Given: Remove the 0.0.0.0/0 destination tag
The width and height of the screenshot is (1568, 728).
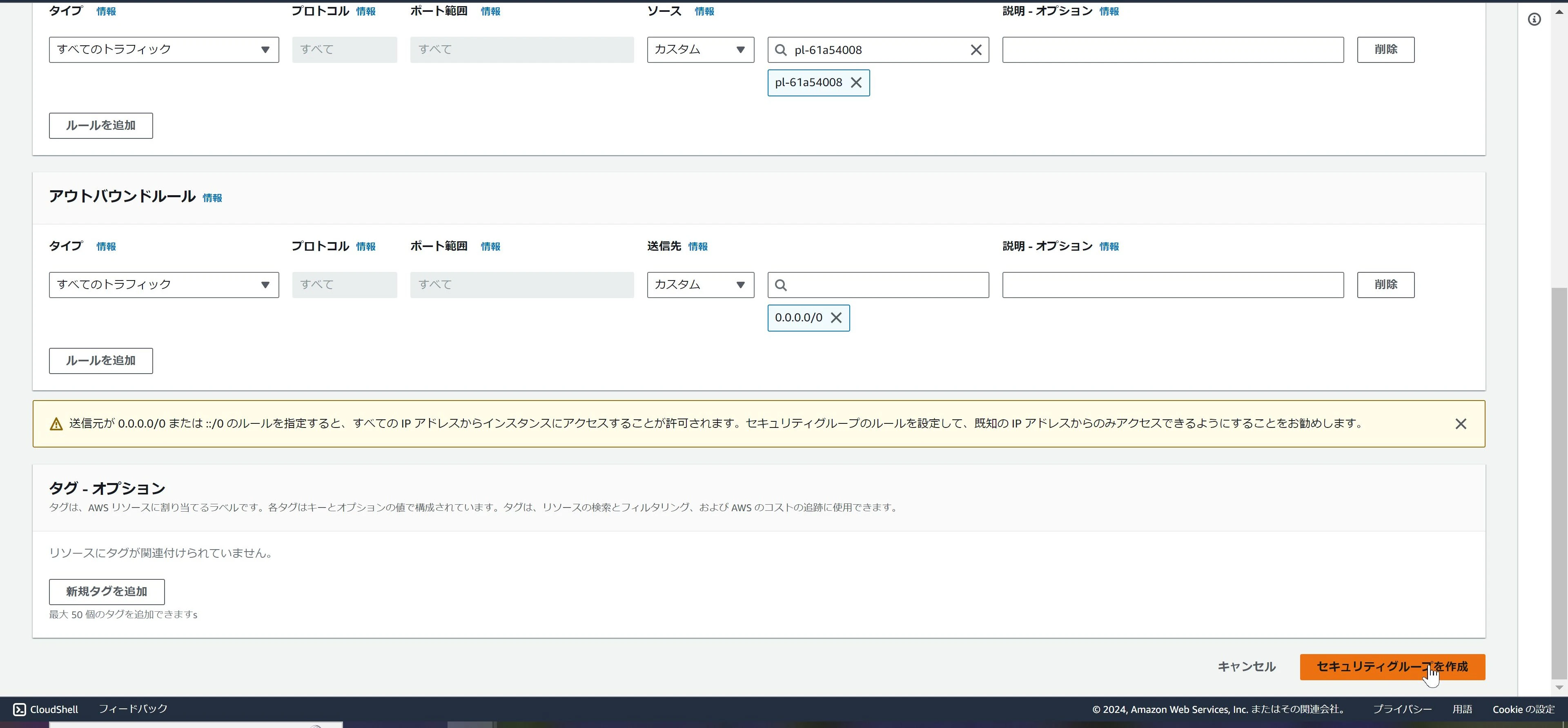Looking at the screenshot, I should (x=836, y=318).
